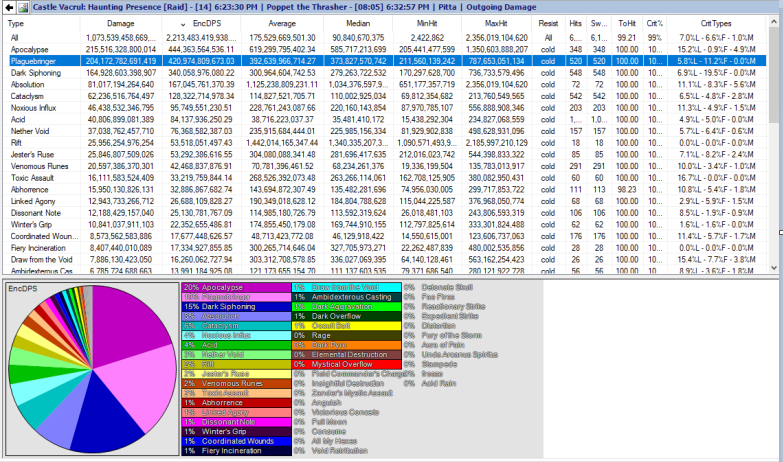Select the Cataclysm row
The height and width of the screenshot is (462, 783).
pos(386,96)
